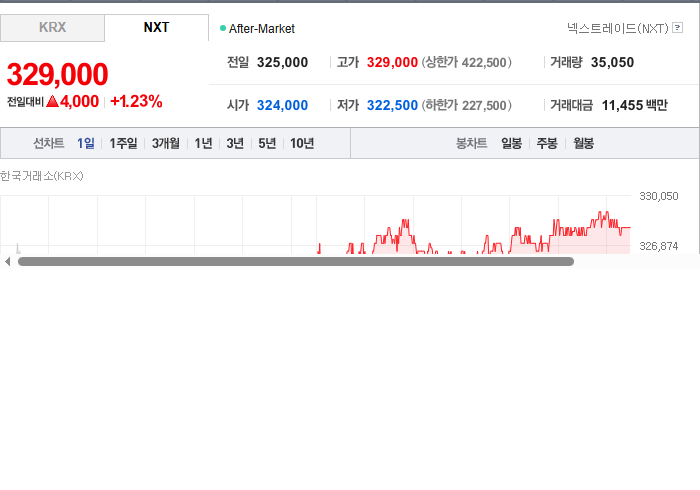Show the 3년 line chart
Screen dimensions: 700x490
pyautogui.click(x=235, y=143)
